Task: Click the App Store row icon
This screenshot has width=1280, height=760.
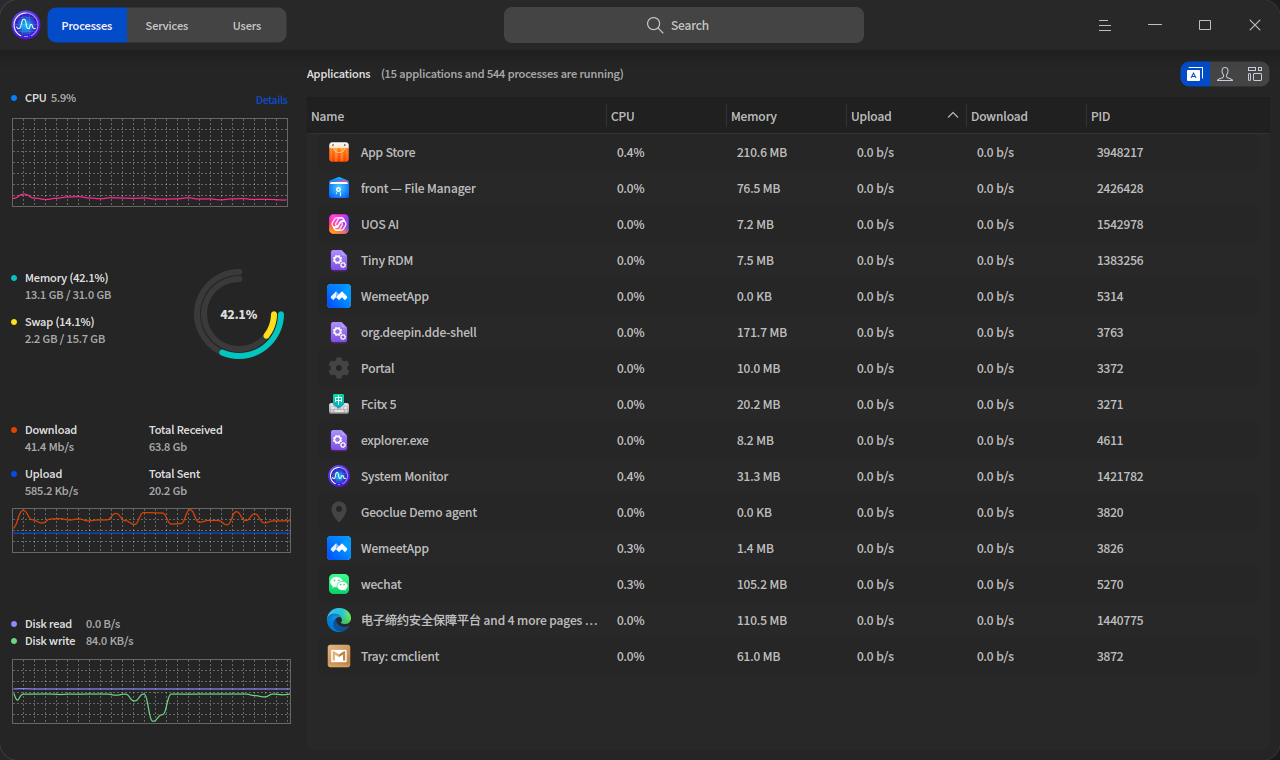Action: pos(339,152)
